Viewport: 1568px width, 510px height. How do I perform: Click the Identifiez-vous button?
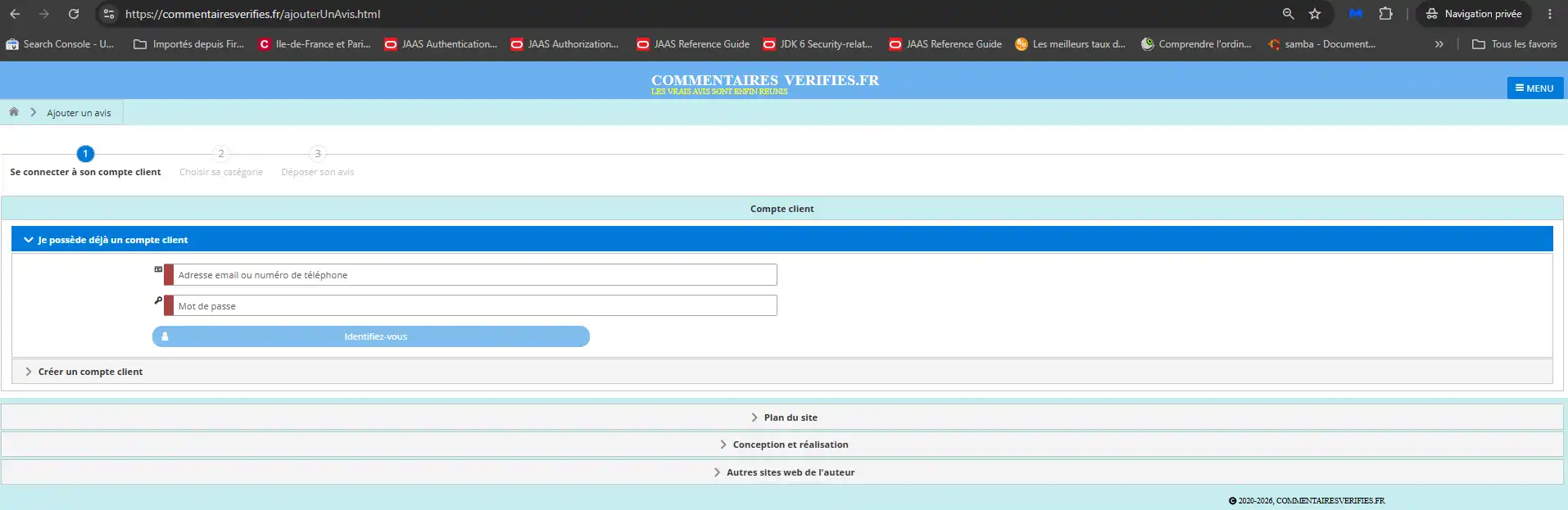point(371,336)
